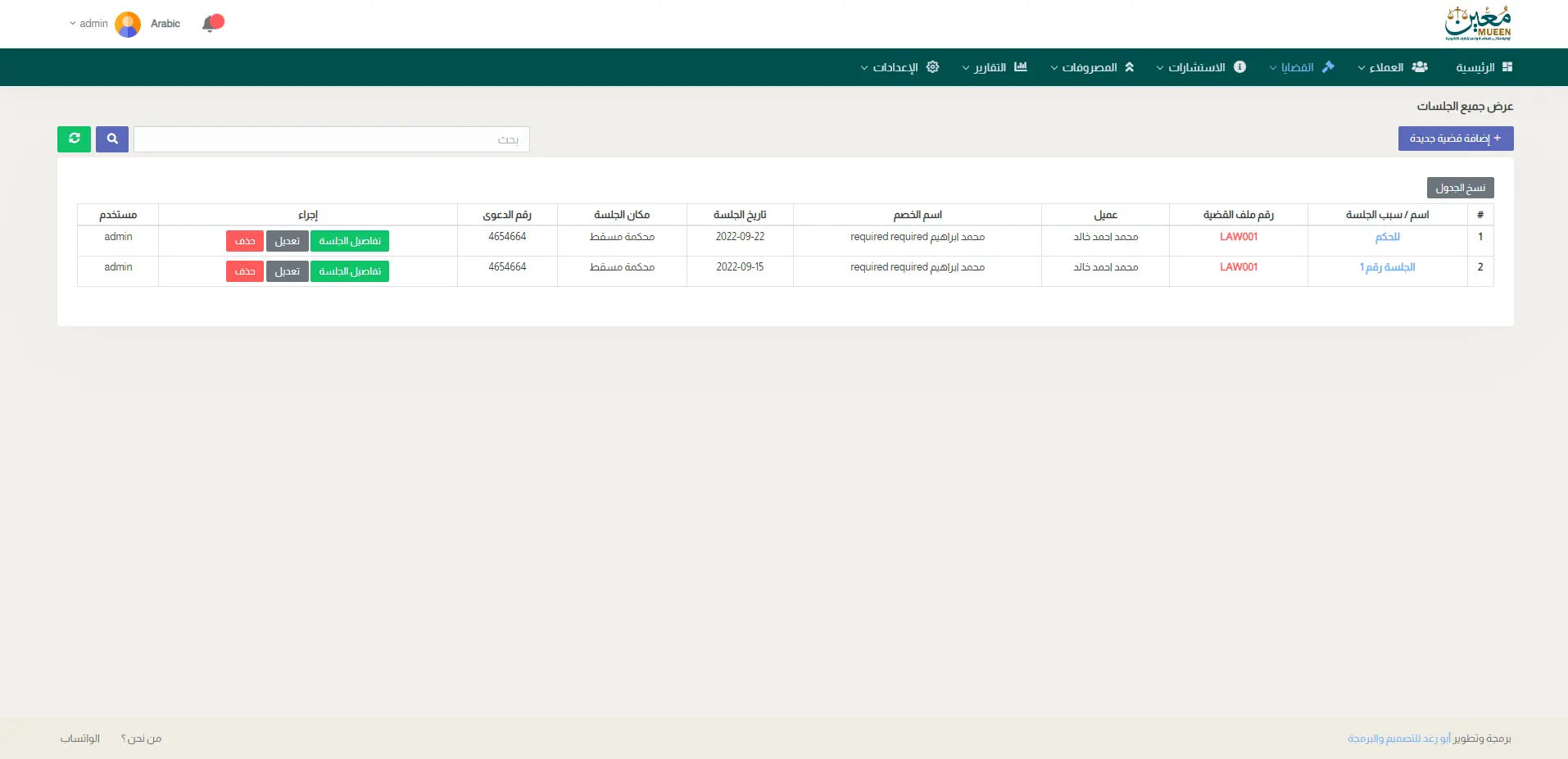Edit the second session row
Image resolution: width=1568 pixels, height=759 pixels.
(x=287, y=271)
